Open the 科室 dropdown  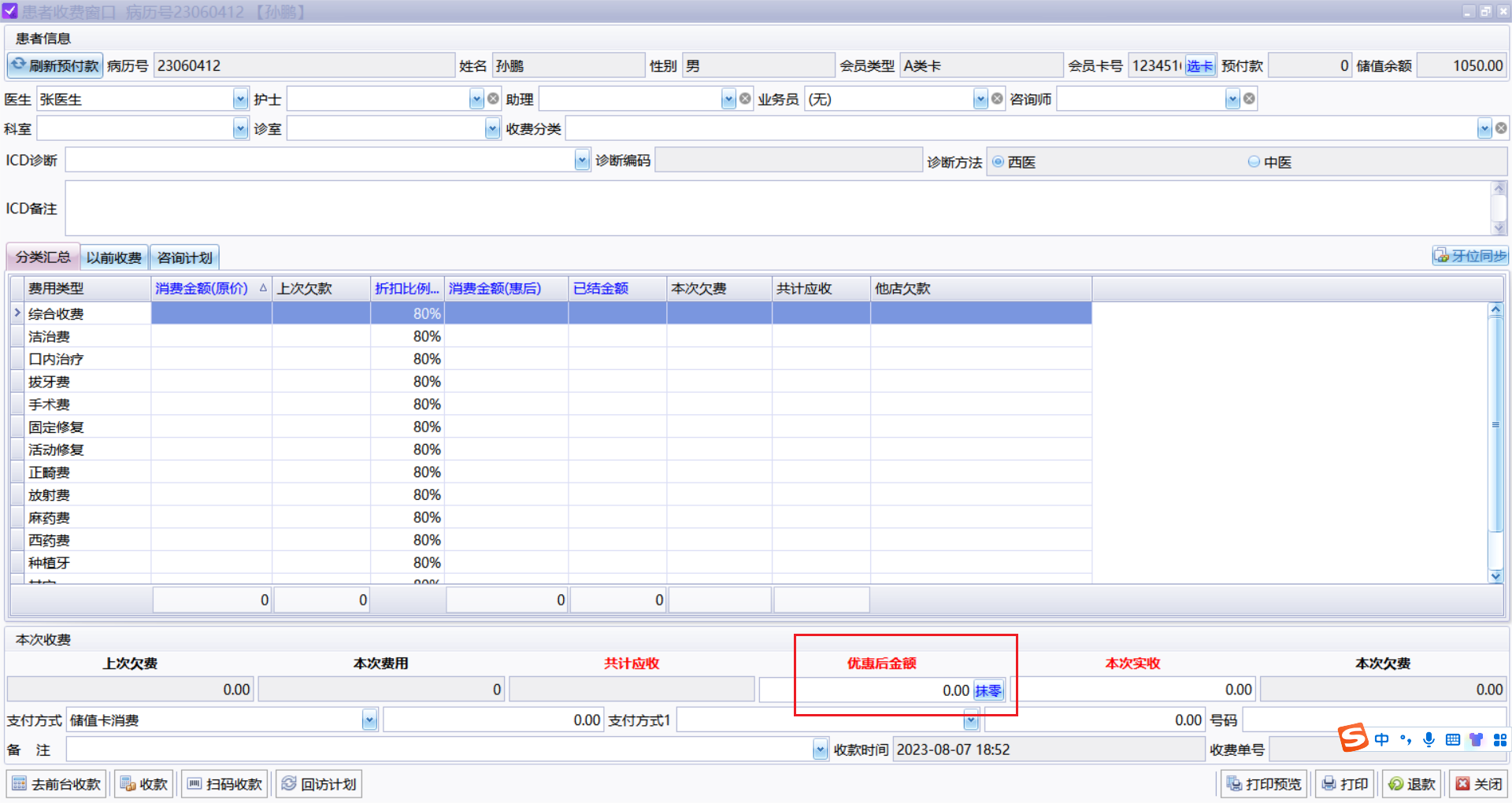240,128
